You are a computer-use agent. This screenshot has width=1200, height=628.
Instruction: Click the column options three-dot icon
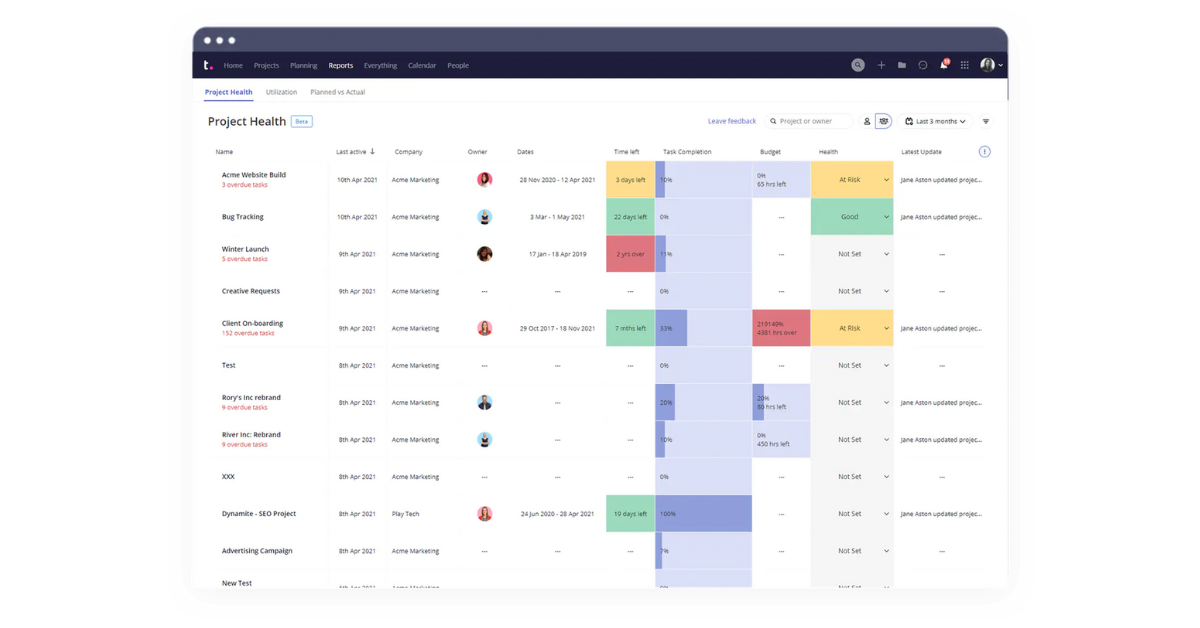point(984,152)
